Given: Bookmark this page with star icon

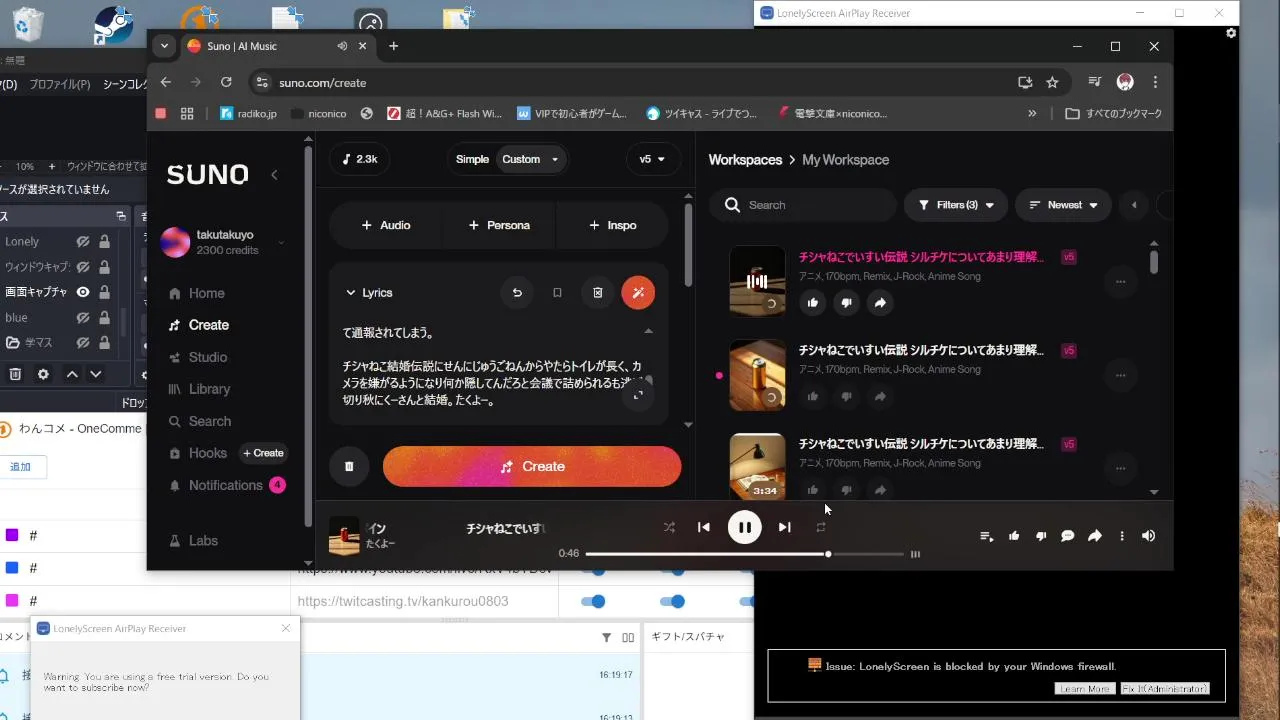Looking at the screenshot, I should [x=1052, y=83].
